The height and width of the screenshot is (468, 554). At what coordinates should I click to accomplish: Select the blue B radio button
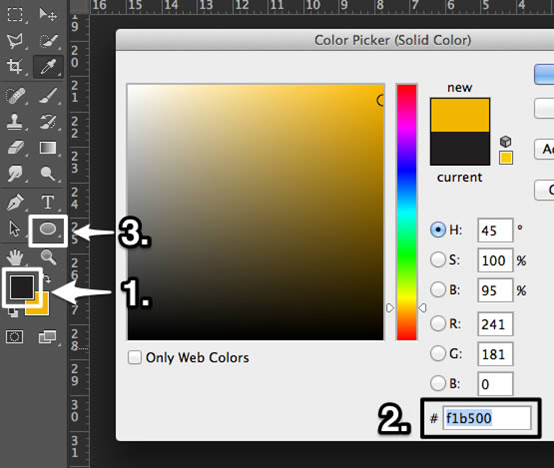coord(438,383)
